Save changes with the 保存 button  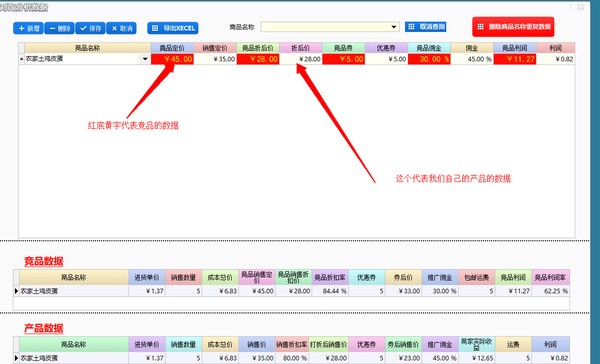tap(90, 28)
